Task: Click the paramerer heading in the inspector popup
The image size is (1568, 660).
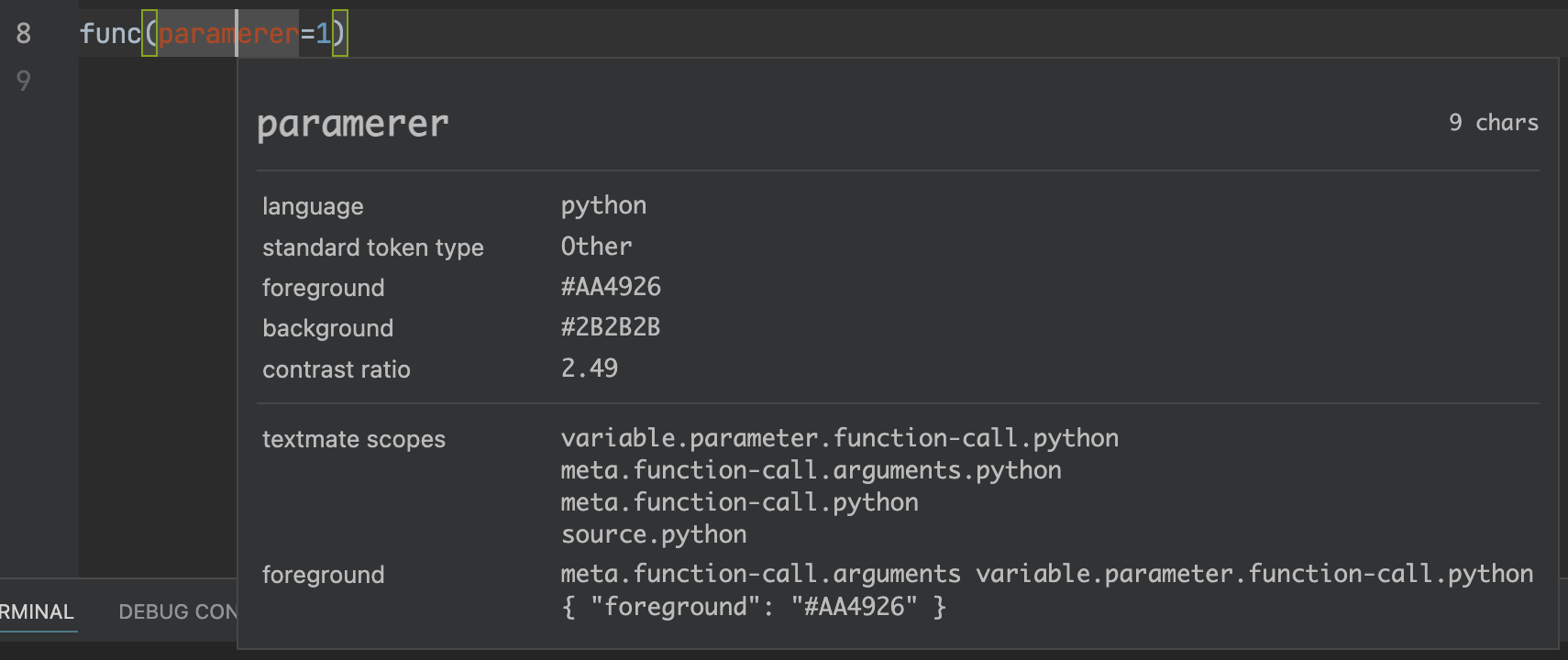Action: [x=353, y=124]
